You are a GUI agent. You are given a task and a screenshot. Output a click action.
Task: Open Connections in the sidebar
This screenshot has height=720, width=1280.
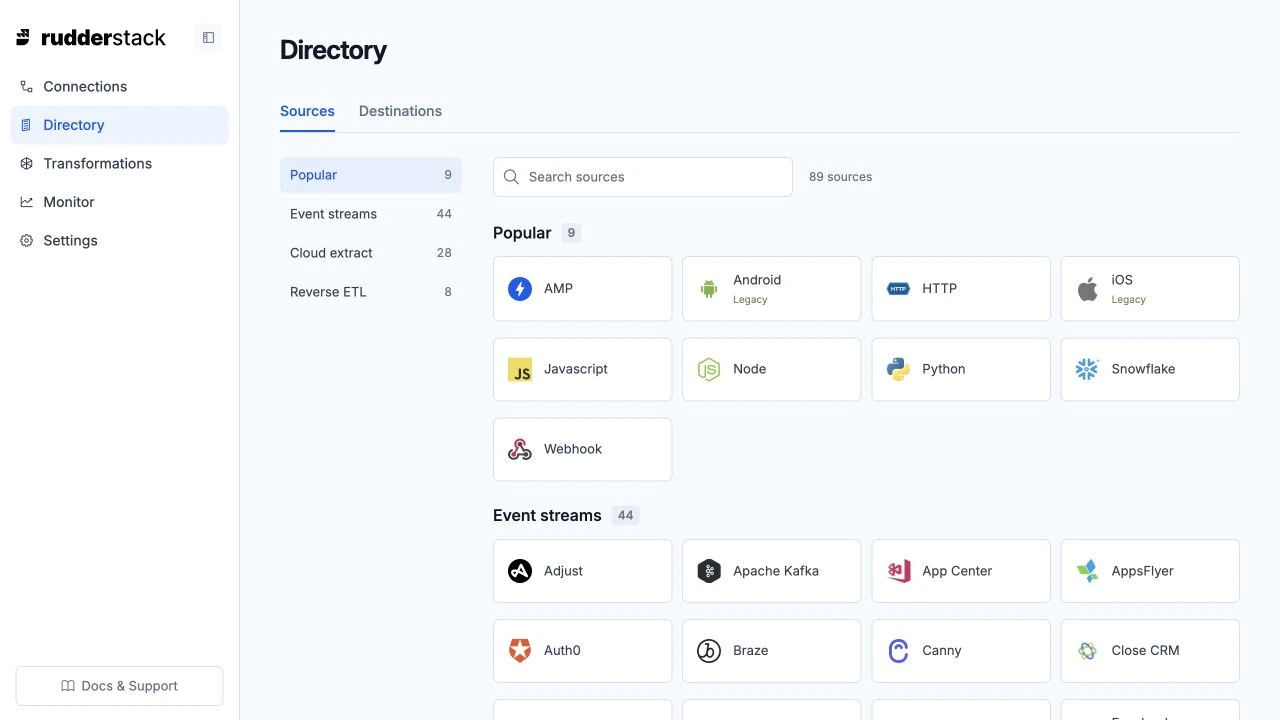(x=120, y=87)
